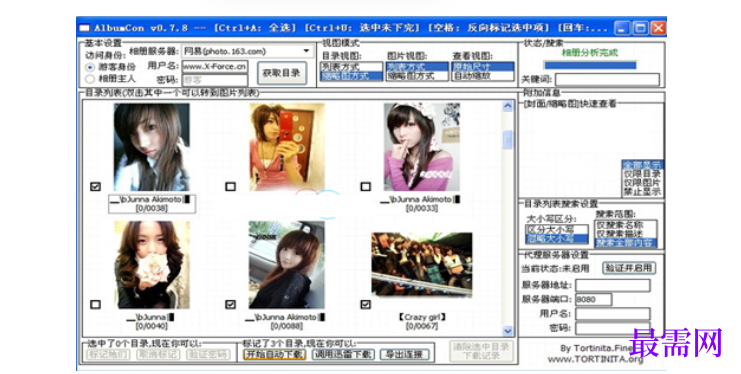The height and width of the screenshot is (374, 741).
Task: Click the 验证密码 button
Action: click(208, 354)
